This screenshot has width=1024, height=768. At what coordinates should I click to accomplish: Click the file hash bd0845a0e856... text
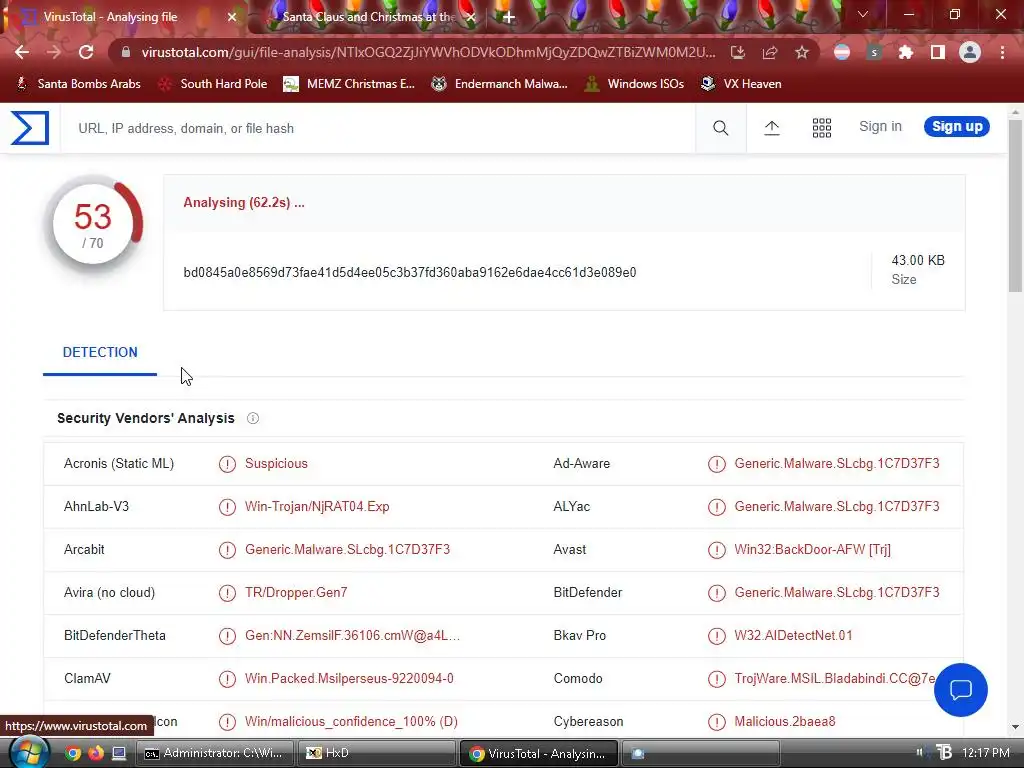click(409, 272)
